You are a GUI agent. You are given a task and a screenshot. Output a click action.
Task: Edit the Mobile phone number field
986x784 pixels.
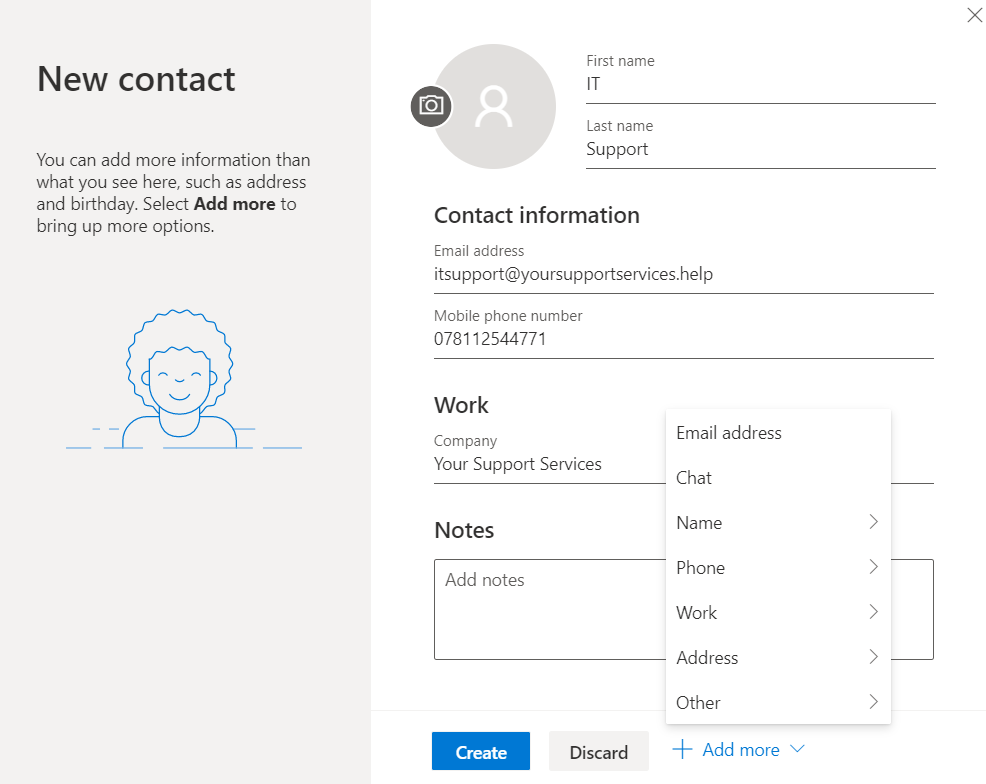[683, 339]
